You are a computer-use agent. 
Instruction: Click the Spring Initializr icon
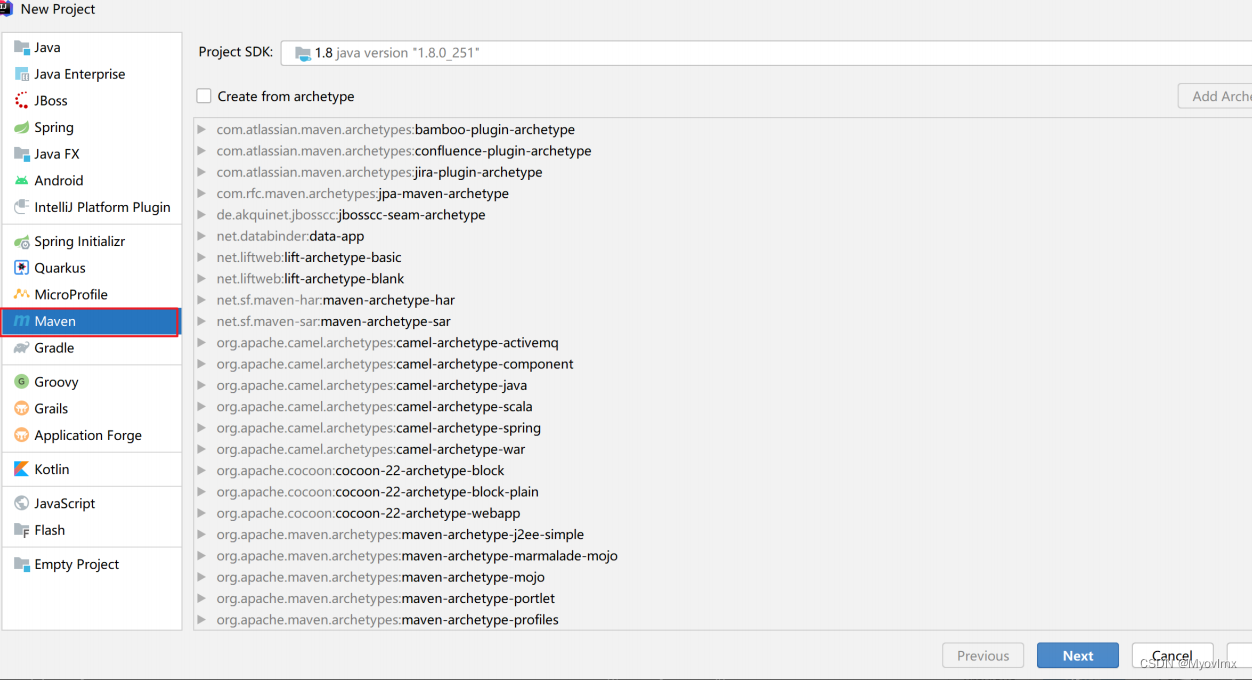(x=22, y=241)
